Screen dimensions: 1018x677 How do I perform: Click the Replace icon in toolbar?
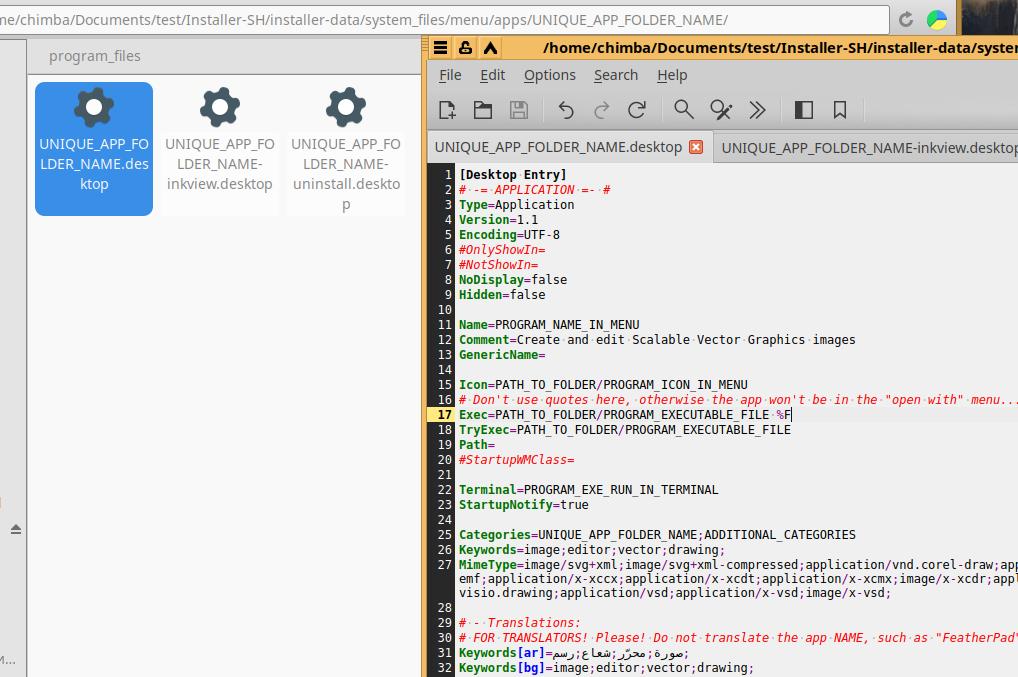point(720,110)
